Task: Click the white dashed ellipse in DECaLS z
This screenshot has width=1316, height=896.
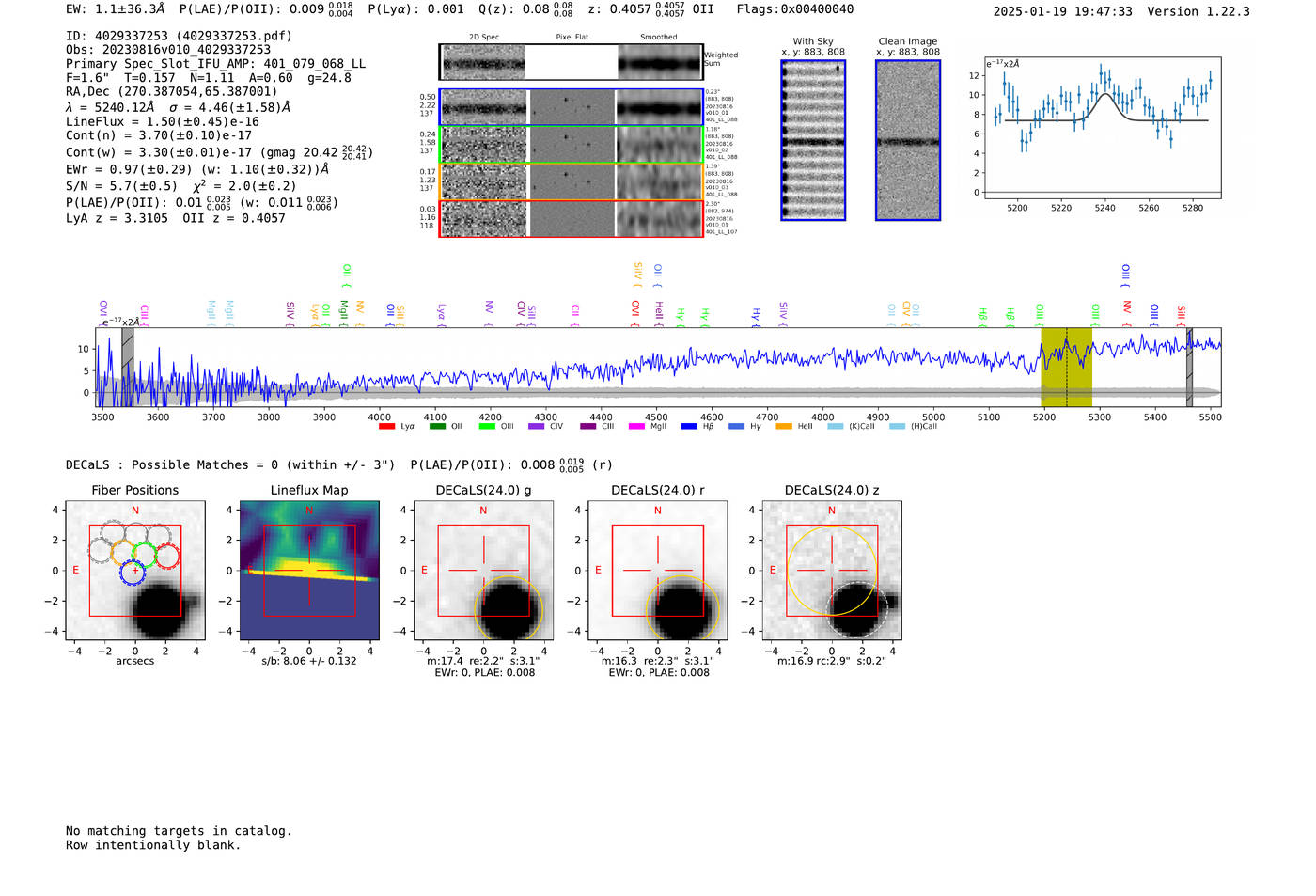Action: pyautogui.click(x=855, y=609)
